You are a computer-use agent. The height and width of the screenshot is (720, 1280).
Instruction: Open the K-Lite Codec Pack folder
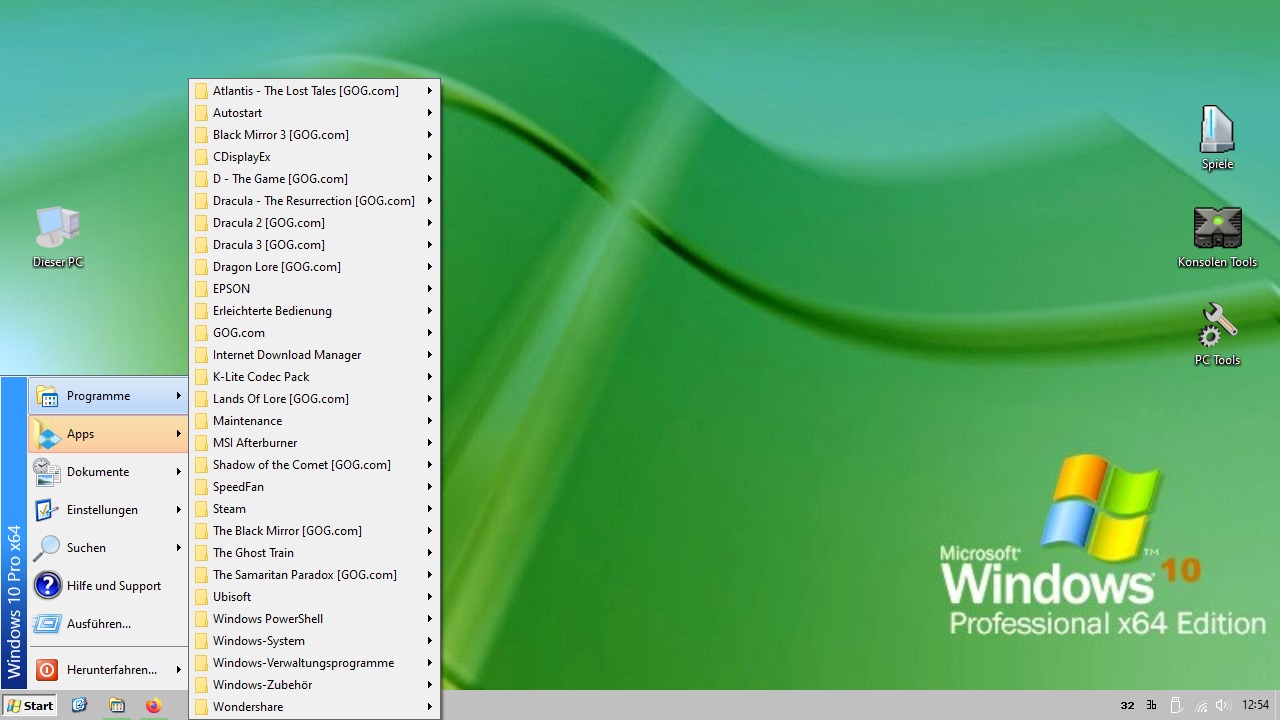(x=314, y=377)
